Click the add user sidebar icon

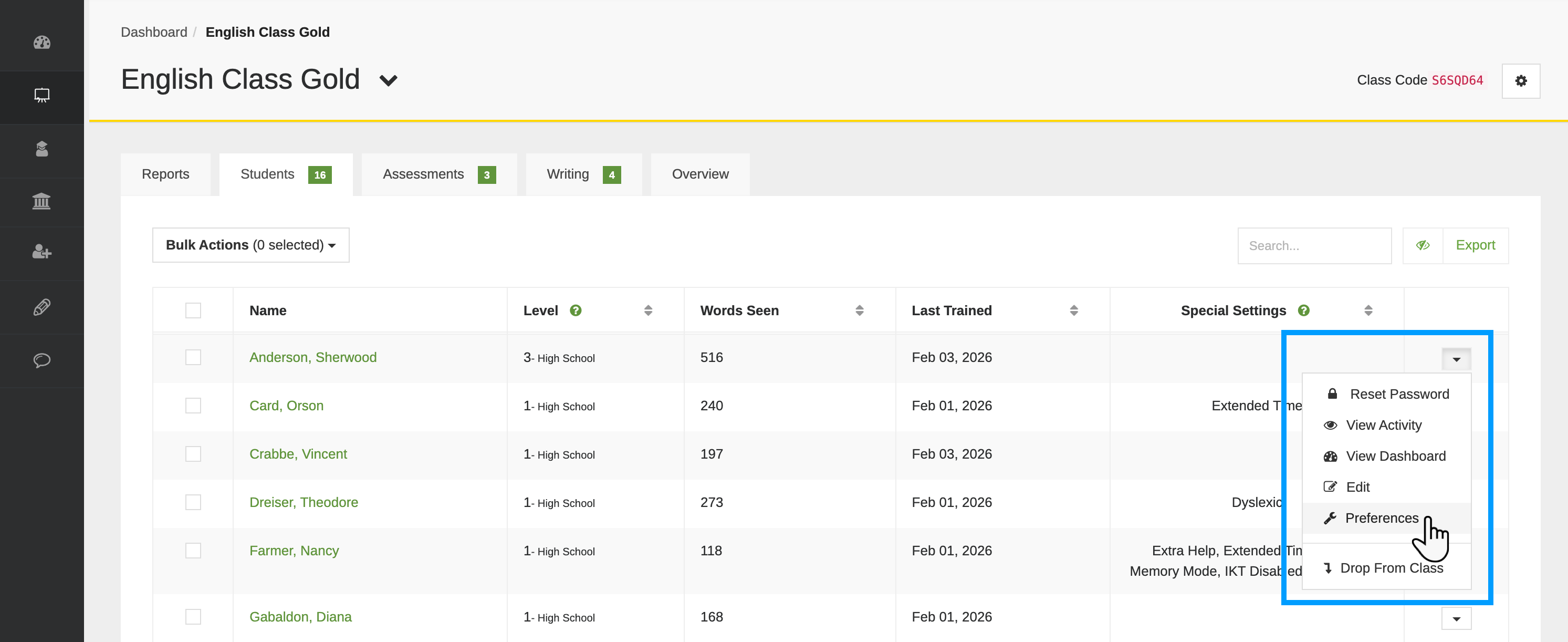41,252
